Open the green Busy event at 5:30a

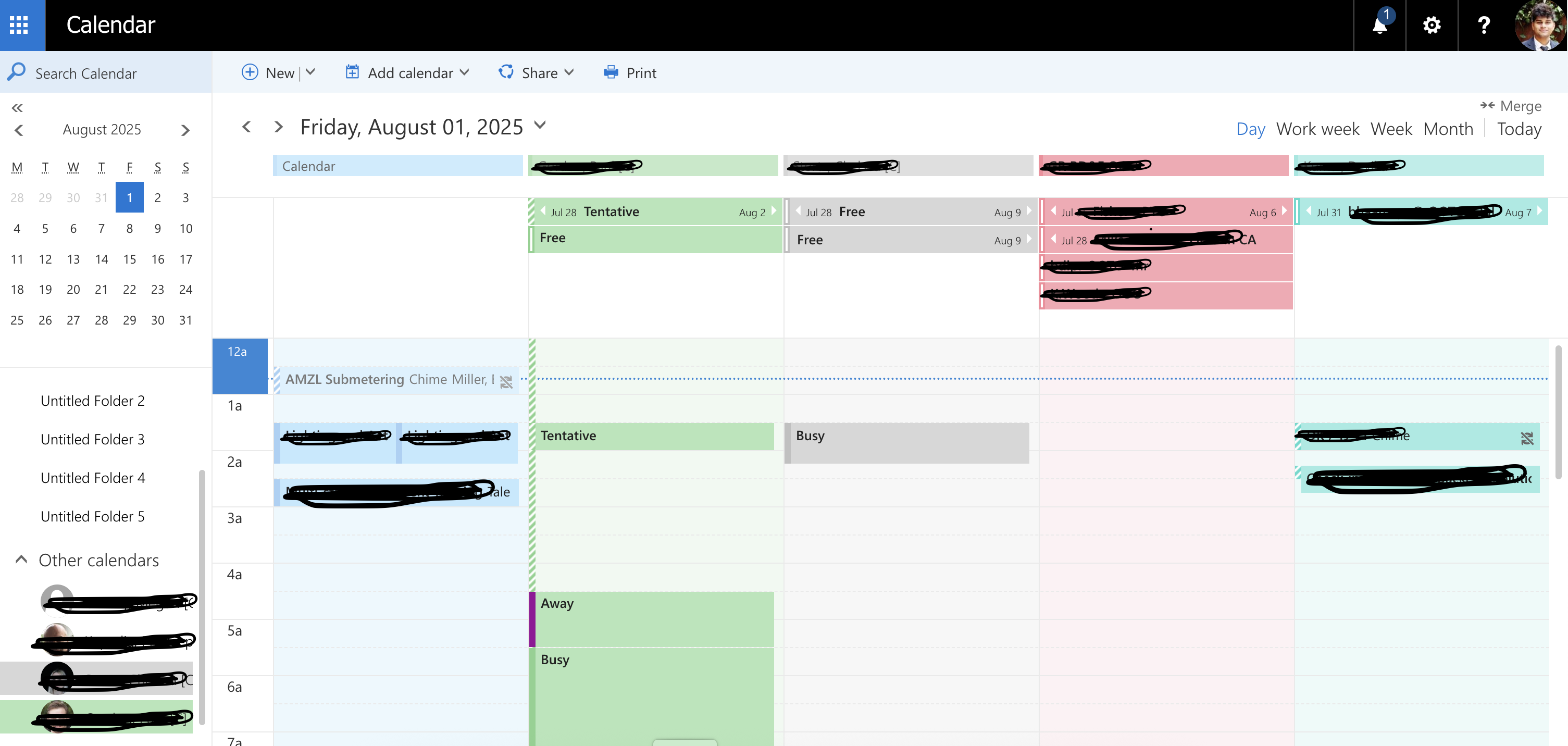(652, 697)
